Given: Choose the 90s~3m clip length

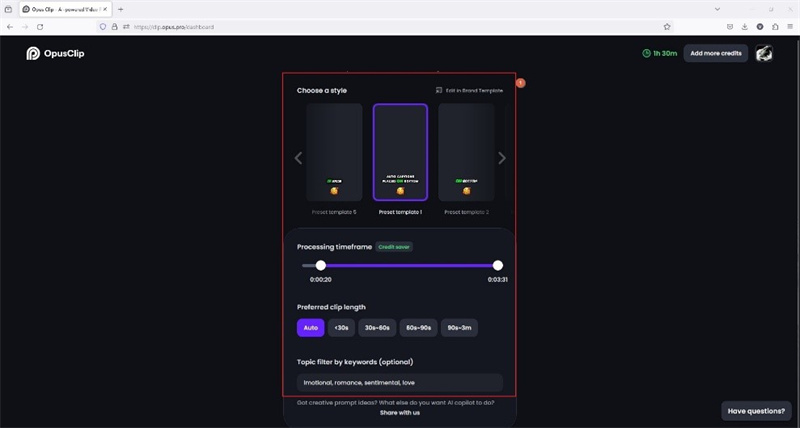Looking at the screenshot, I should 459,328.
